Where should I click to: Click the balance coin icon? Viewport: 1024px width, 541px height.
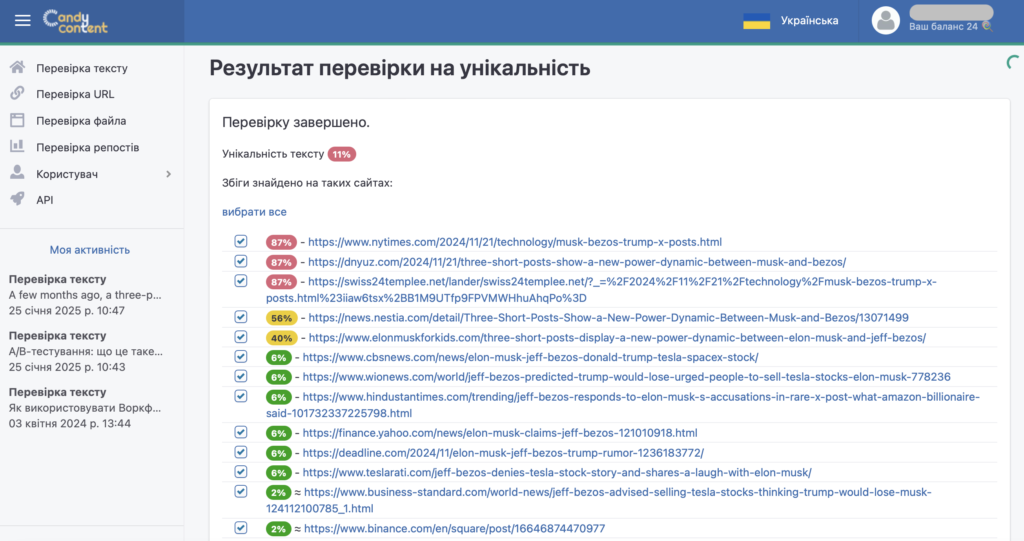pos(987,27)
